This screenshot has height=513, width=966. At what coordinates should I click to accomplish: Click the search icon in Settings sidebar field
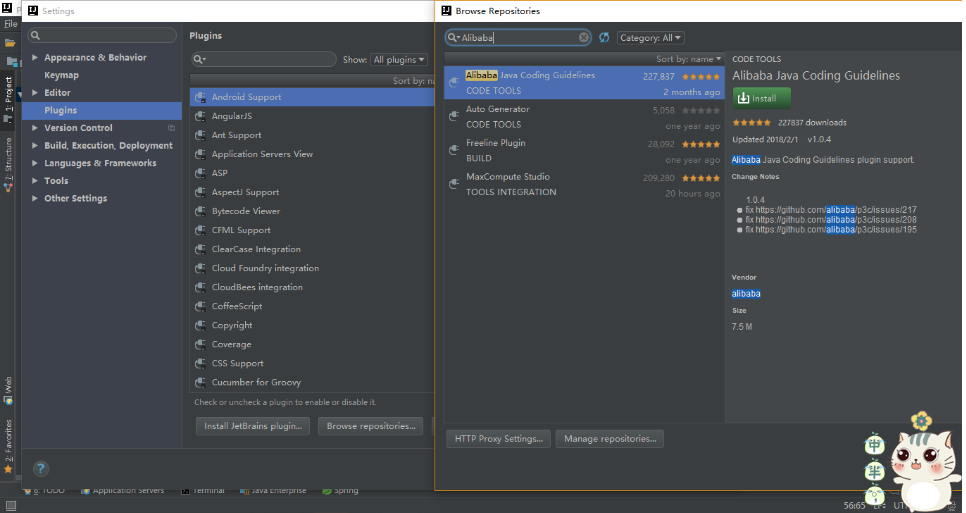(36, 36)
